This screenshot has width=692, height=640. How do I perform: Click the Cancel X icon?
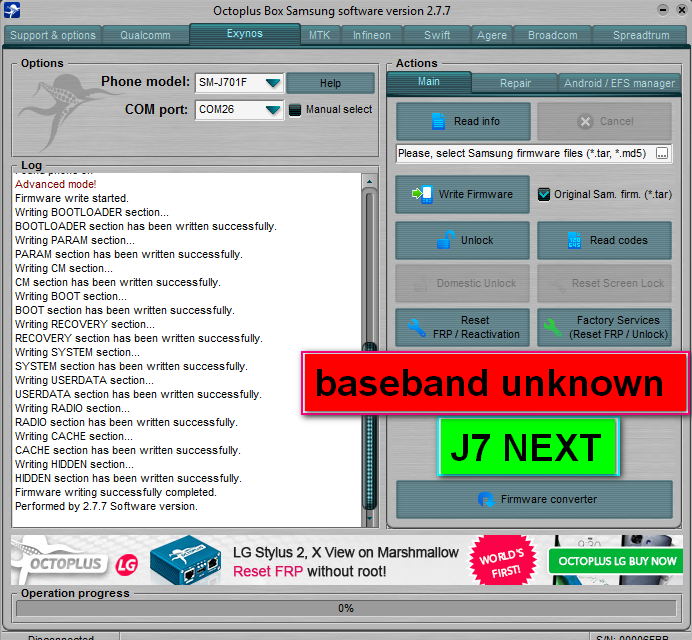click(585, 121)
